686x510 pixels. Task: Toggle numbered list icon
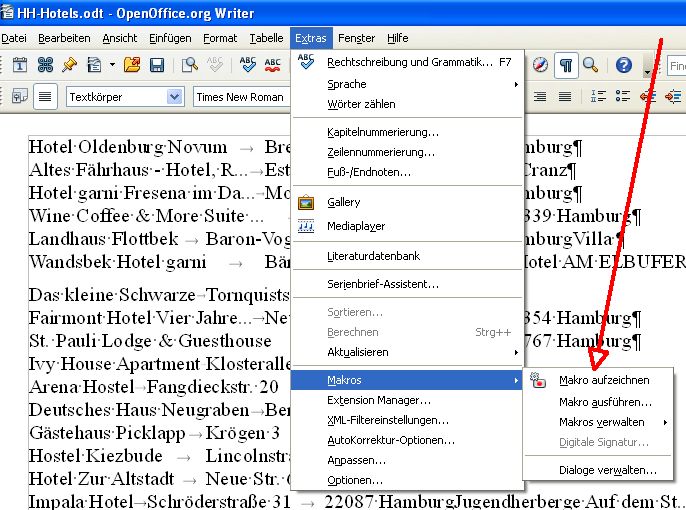pos(598,96)
